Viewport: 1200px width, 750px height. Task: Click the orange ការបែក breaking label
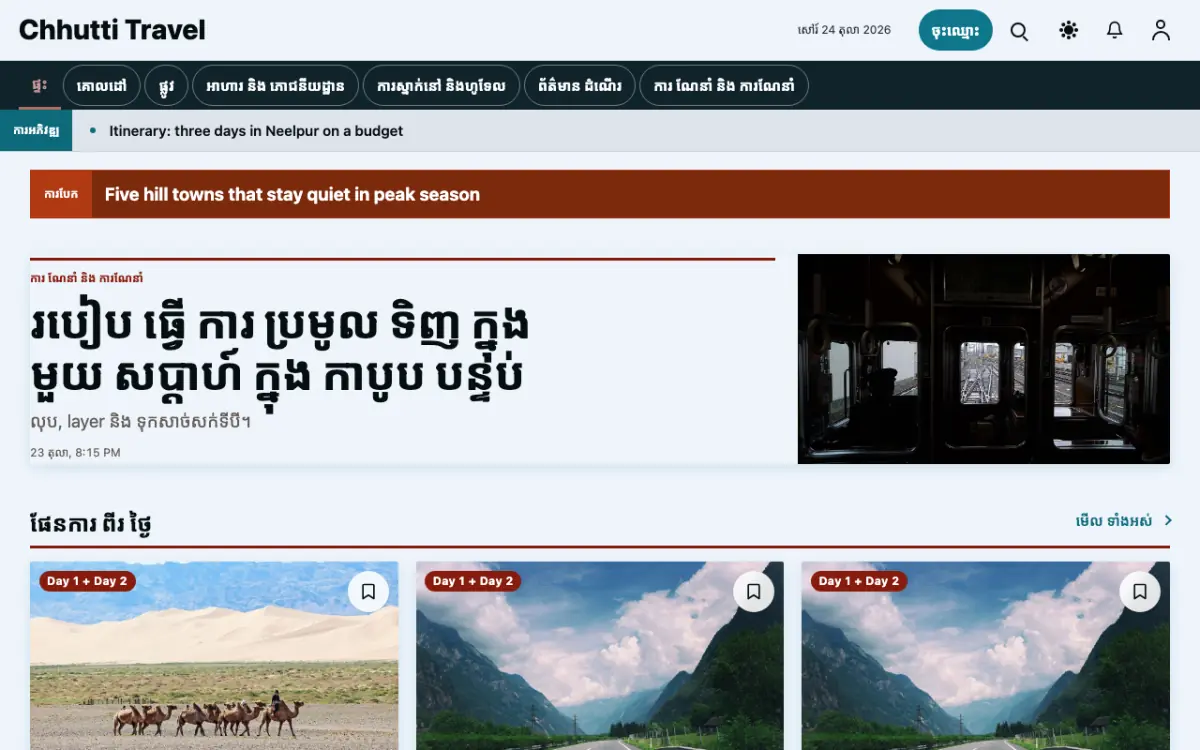pos(61,195)
